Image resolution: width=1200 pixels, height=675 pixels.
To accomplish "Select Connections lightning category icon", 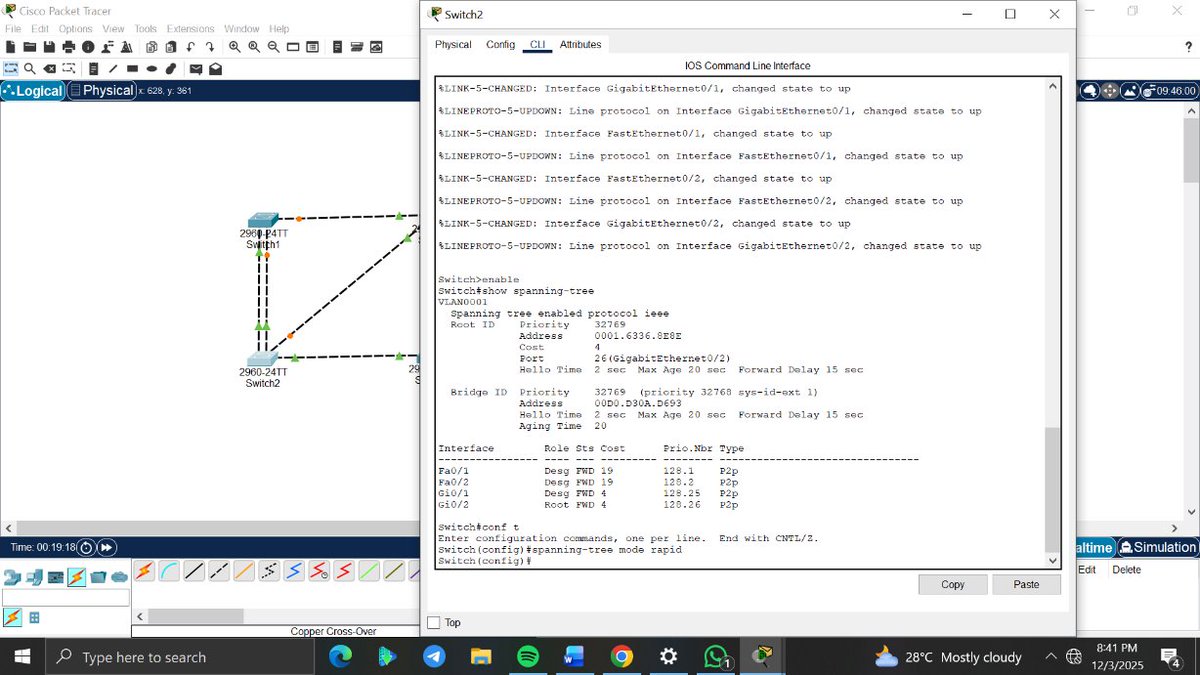I will pos(76,577).
